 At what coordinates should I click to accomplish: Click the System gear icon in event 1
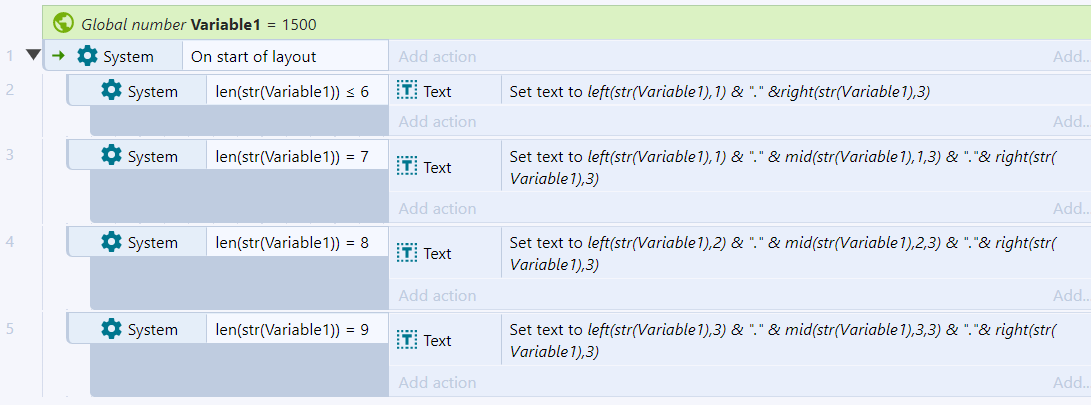click(87, 56)
